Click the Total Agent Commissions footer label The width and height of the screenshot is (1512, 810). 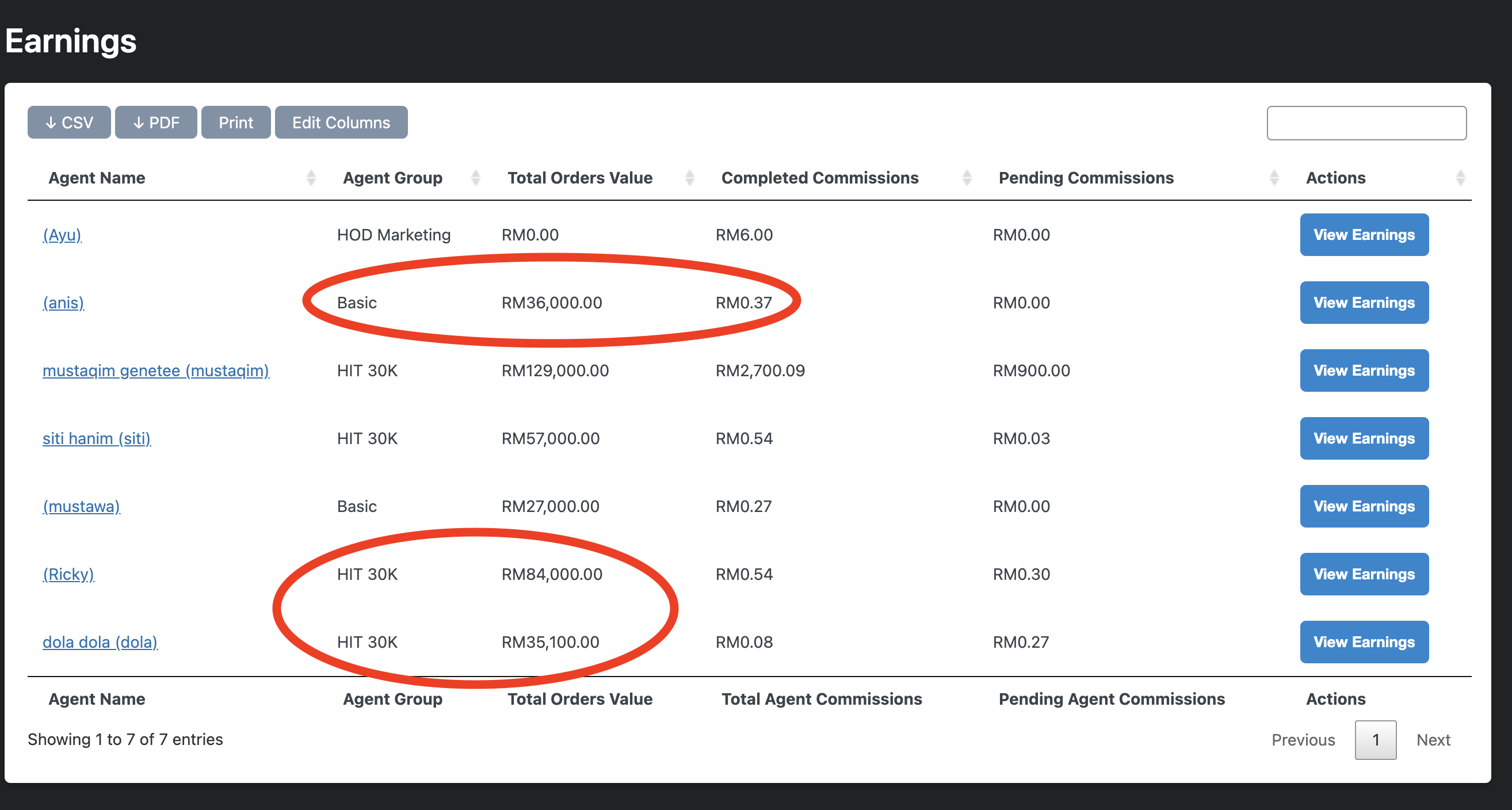[x=822, y=699]
